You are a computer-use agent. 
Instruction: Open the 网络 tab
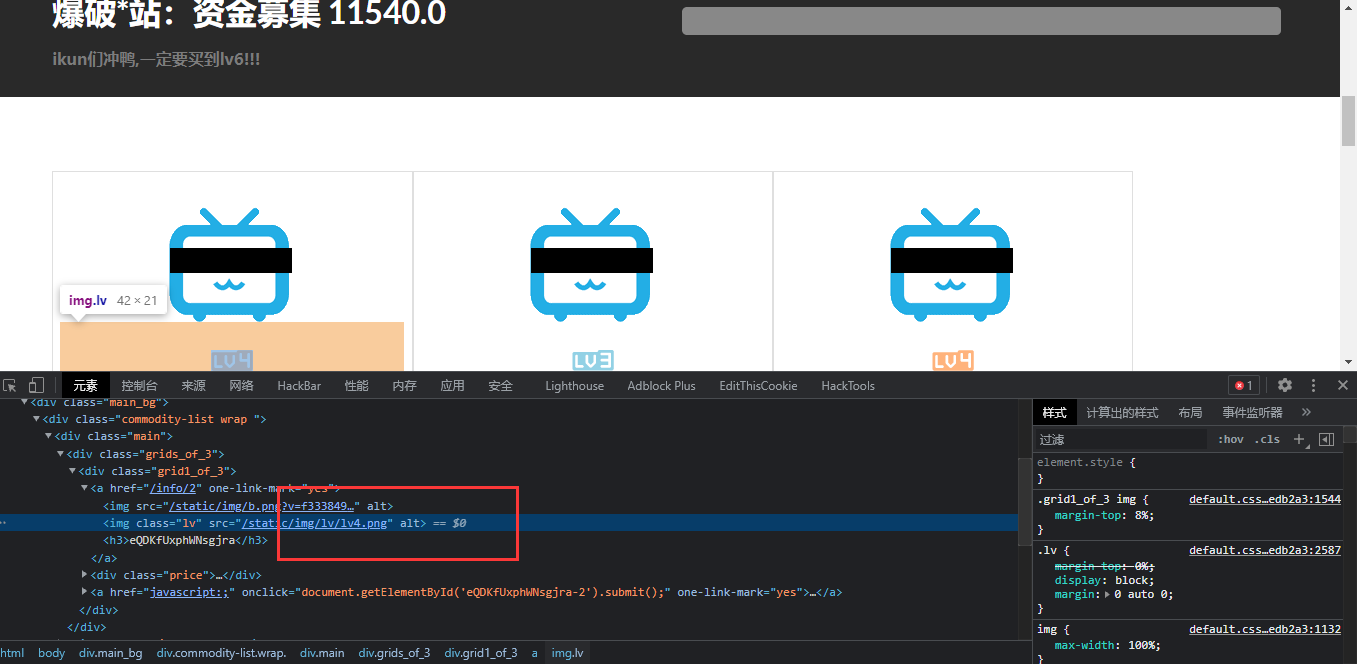(242, 386)
